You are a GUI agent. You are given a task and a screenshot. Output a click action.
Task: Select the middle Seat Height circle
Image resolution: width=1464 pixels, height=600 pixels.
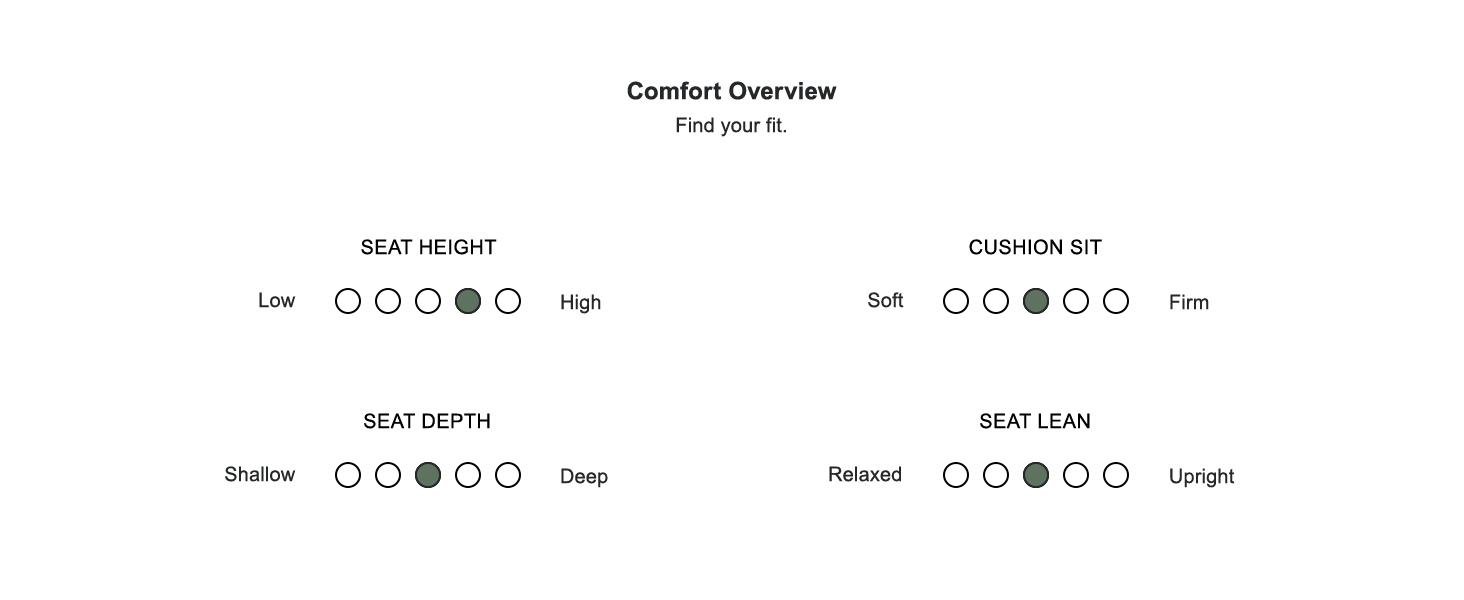428,301
